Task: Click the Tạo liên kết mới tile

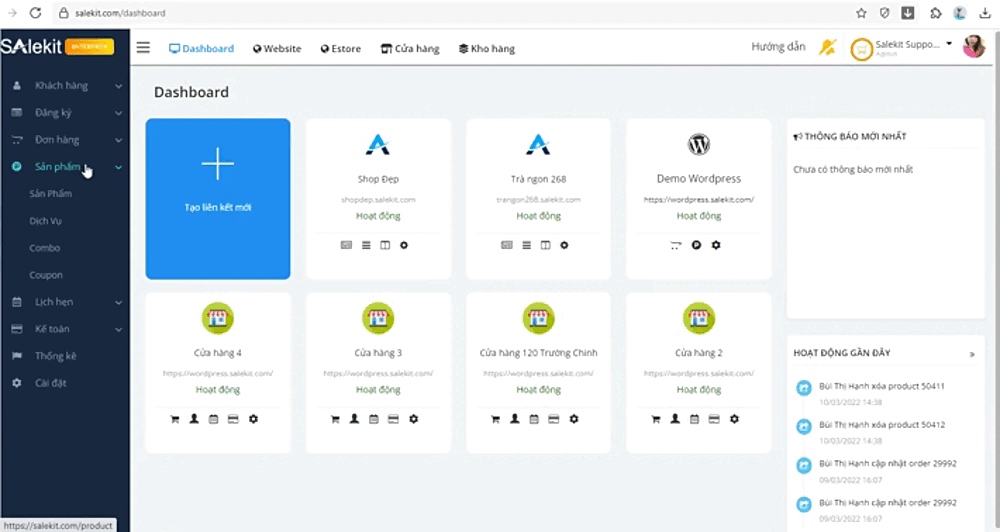Action: click(x=218, y=199)
